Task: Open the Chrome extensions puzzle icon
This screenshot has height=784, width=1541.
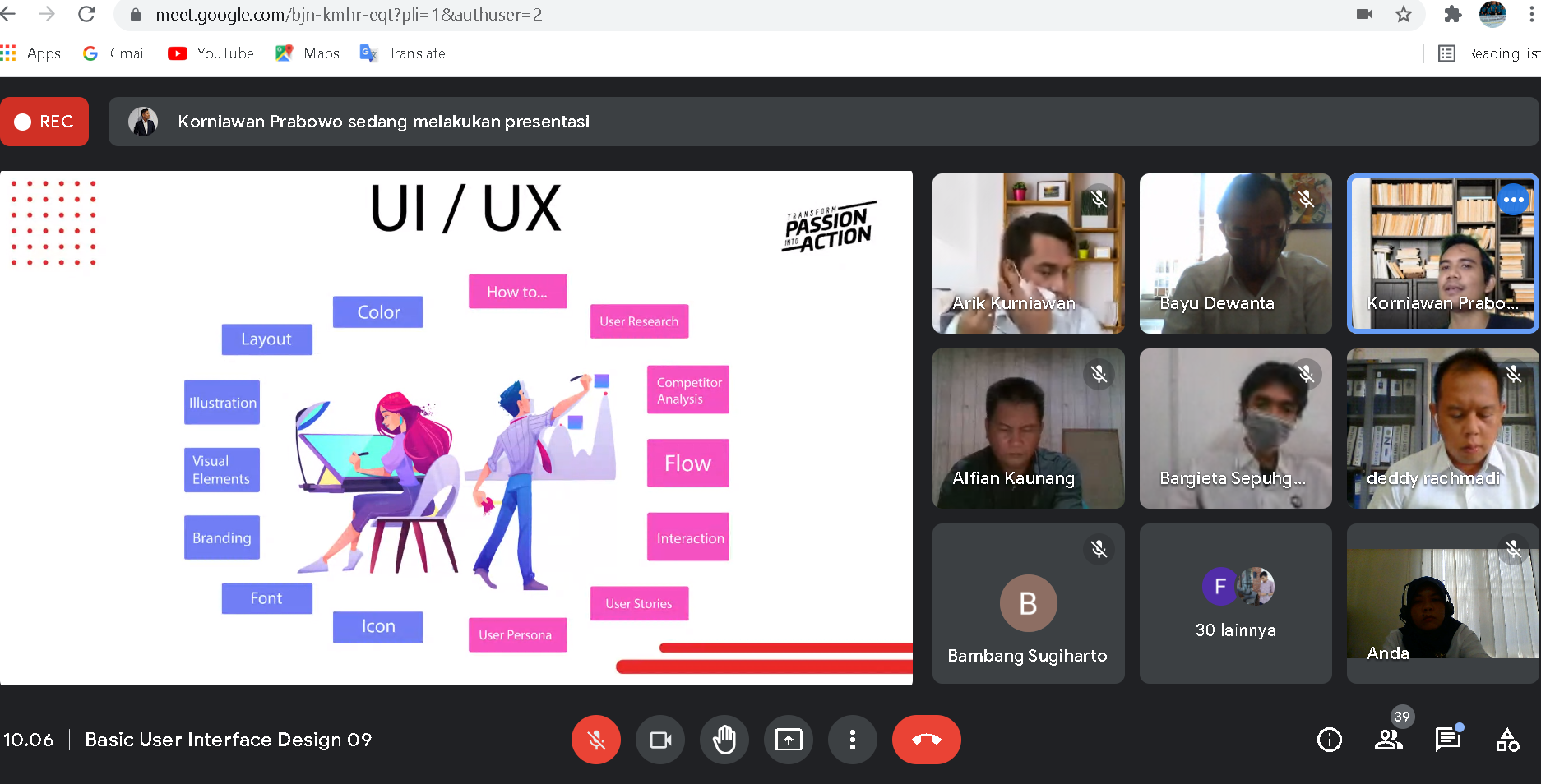Action: point(1453,14)
